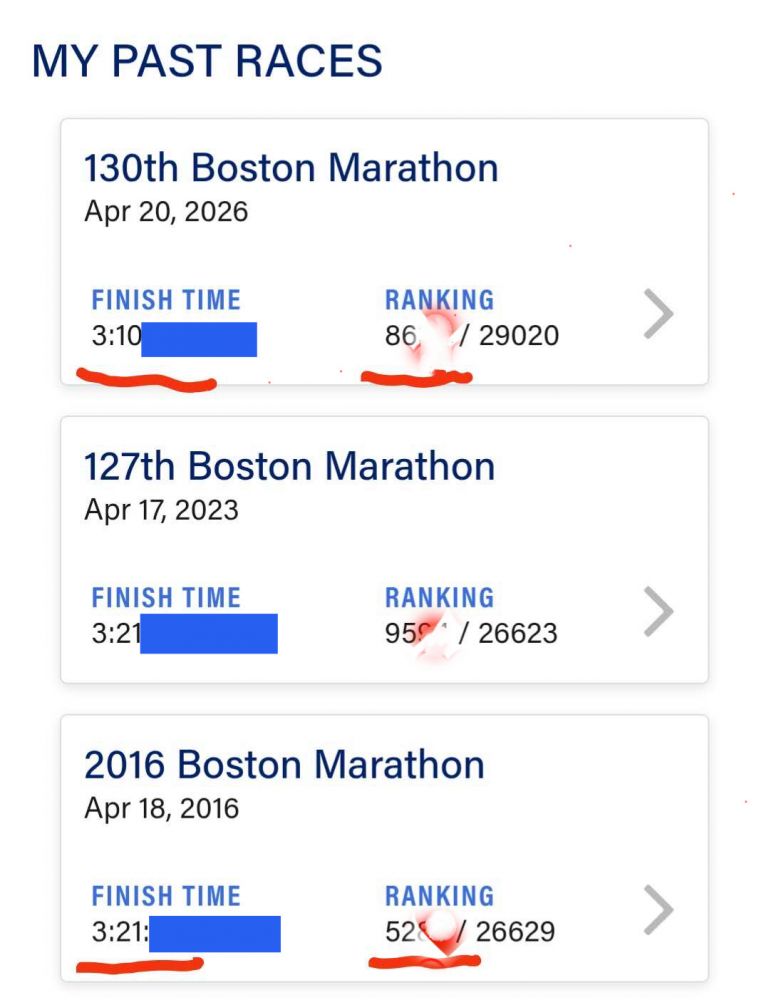Open the 2016 Boston Marathon chevron arrow
Screen dimensions: 759x1000
[x=658, y=910]
